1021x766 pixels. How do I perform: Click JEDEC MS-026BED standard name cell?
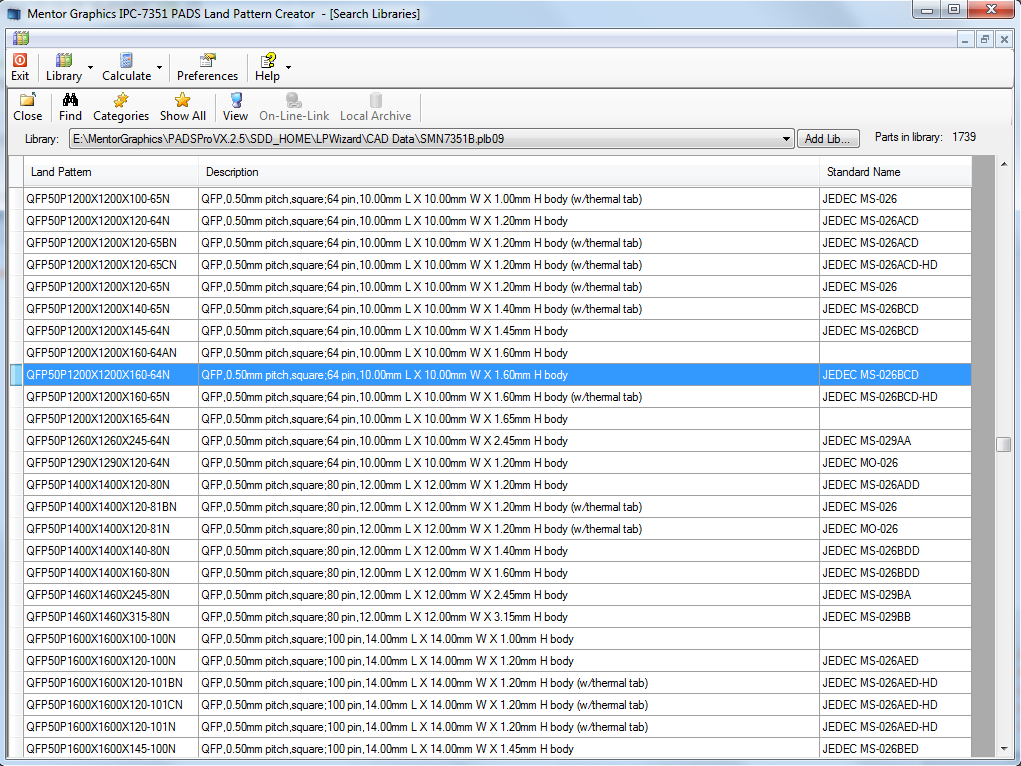coord(895,748)
